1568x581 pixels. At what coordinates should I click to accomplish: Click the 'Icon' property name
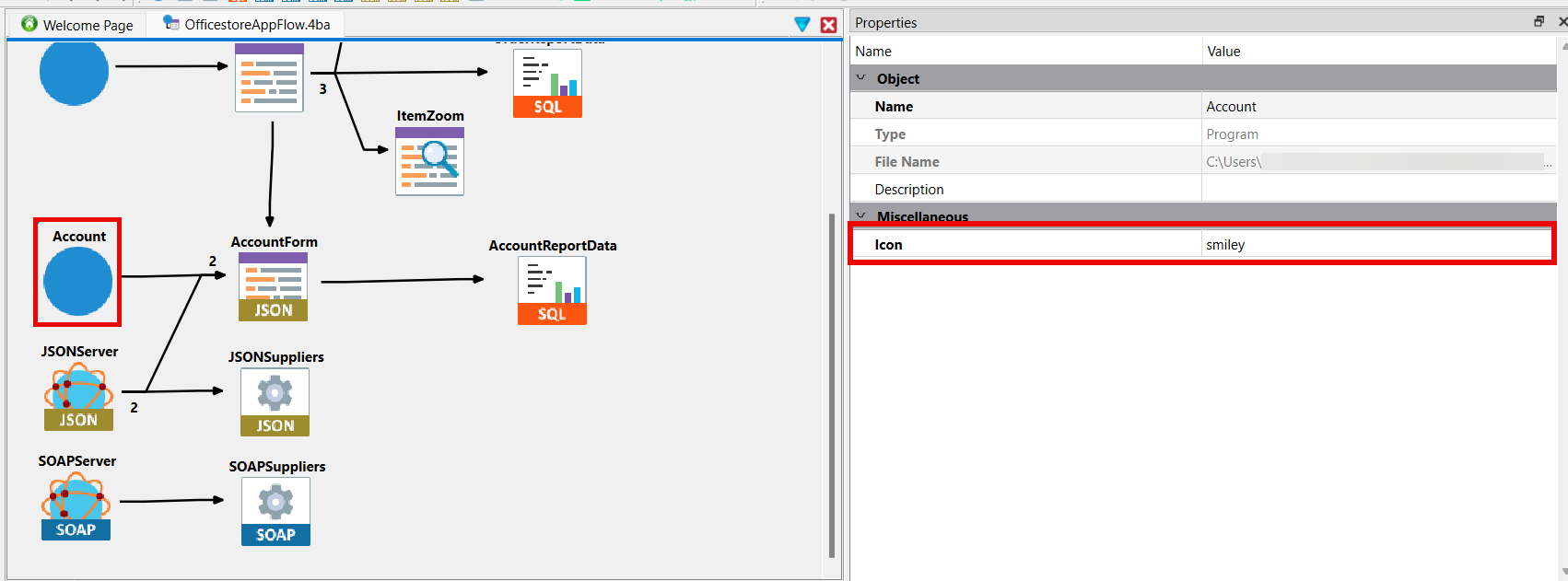coord(888,245)
